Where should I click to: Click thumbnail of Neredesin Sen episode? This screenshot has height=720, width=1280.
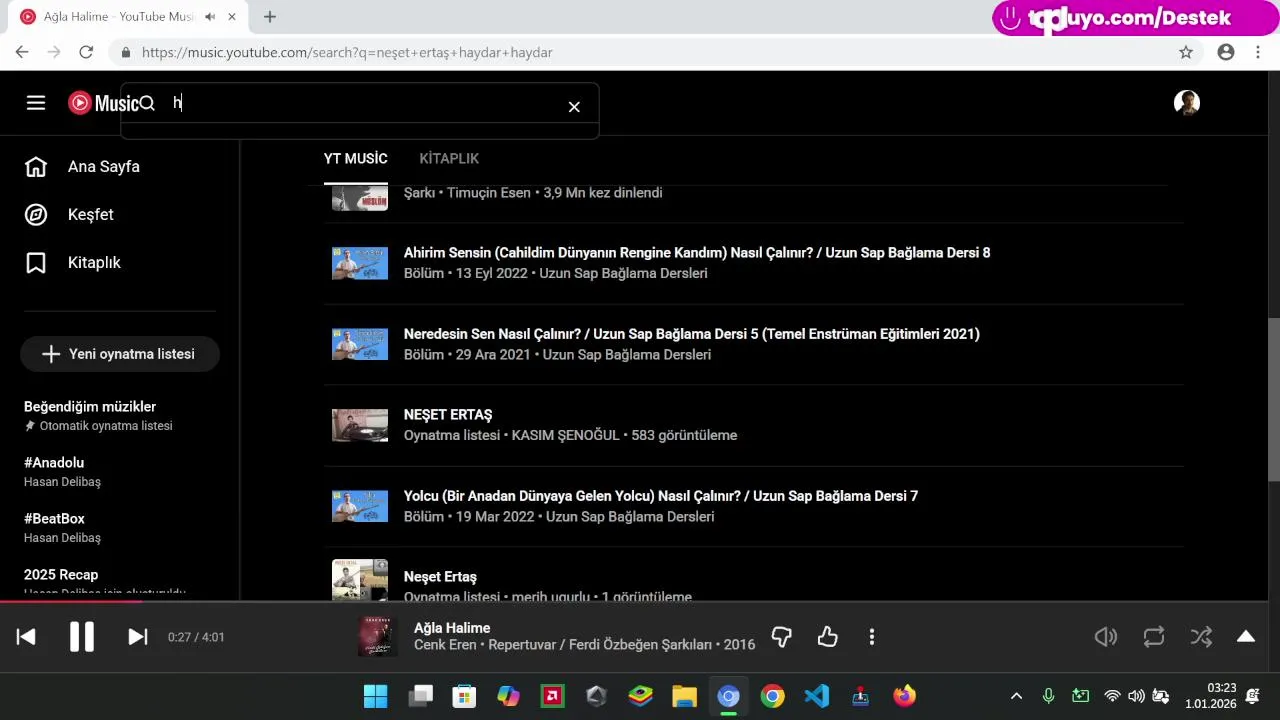tap(360, 344)
